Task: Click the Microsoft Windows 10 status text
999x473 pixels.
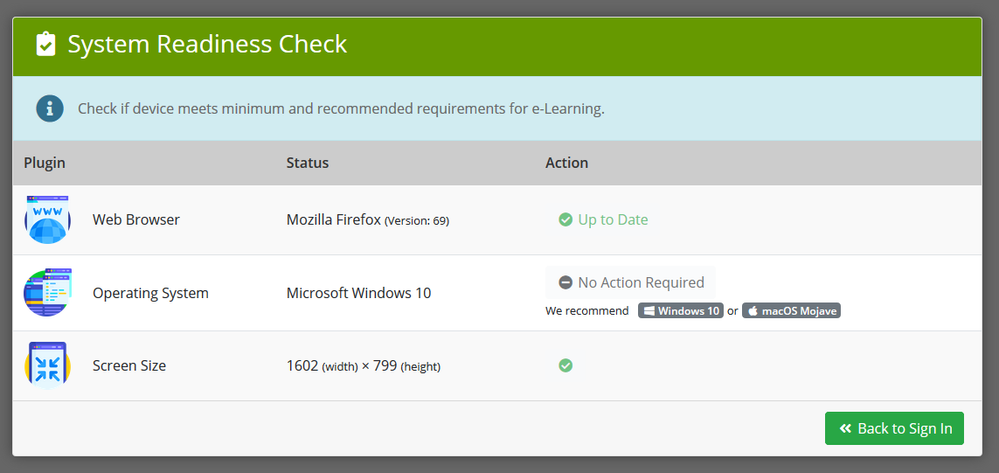Action: click(359, 293)
